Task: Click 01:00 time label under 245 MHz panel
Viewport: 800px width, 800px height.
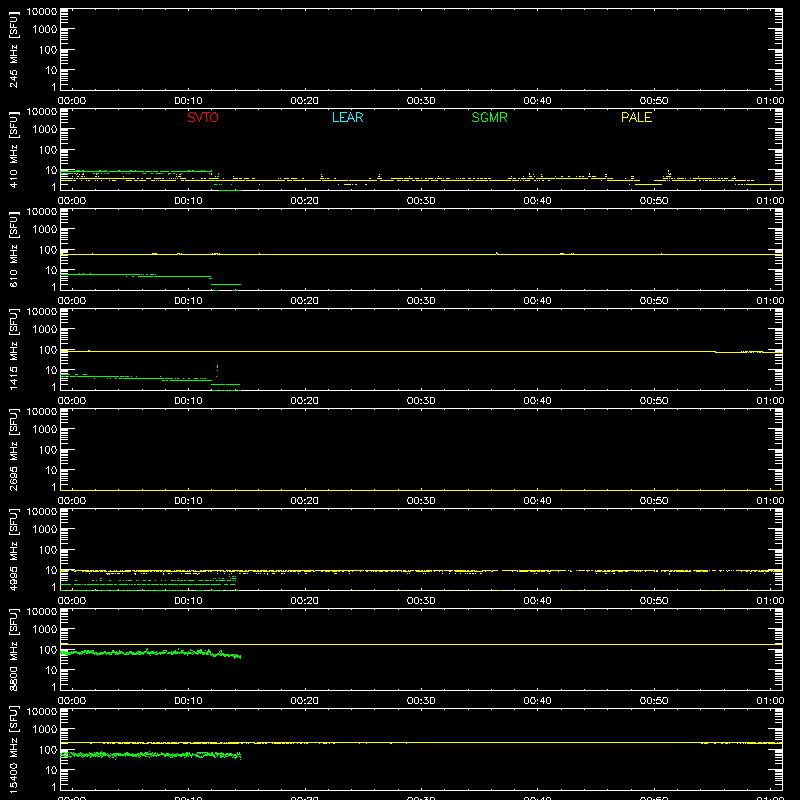Action: point(770,101)
